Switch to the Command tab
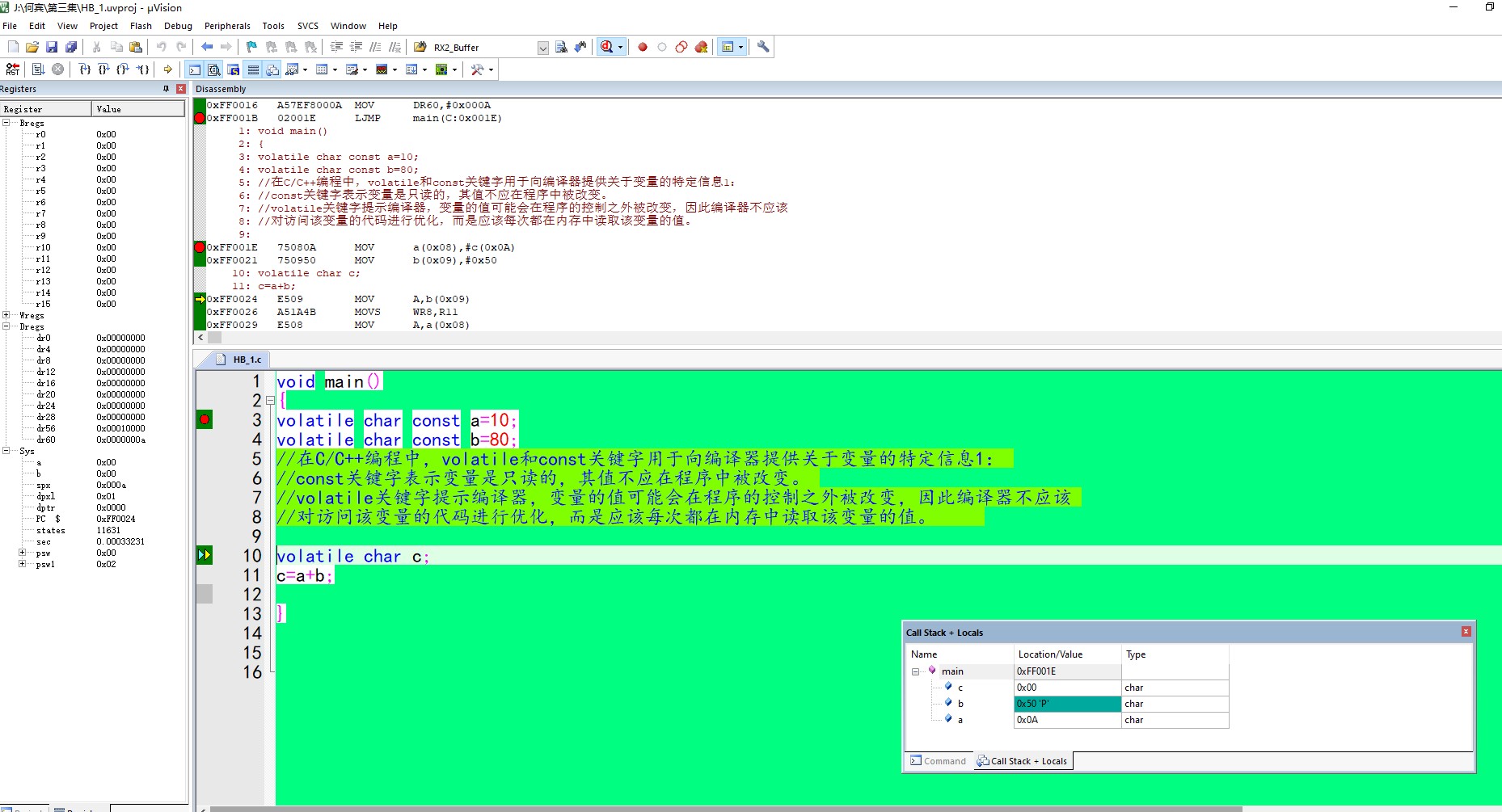Viewport: 1502px width, 812px height. 938,761
